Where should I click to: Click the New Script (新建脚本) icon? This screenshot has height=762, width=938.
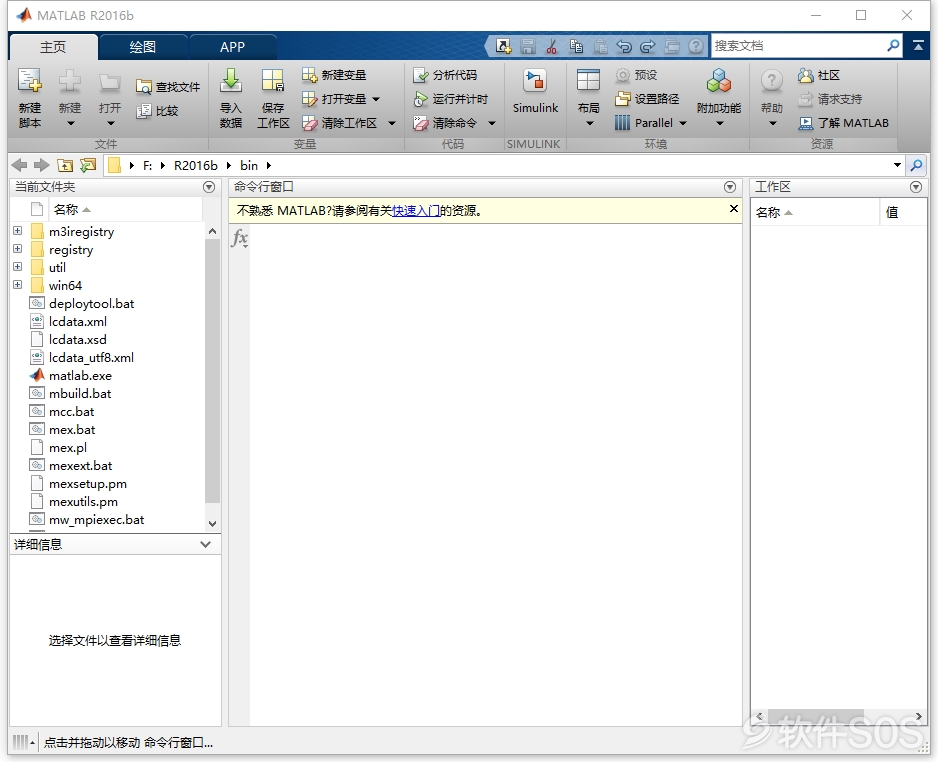point(29,81)
